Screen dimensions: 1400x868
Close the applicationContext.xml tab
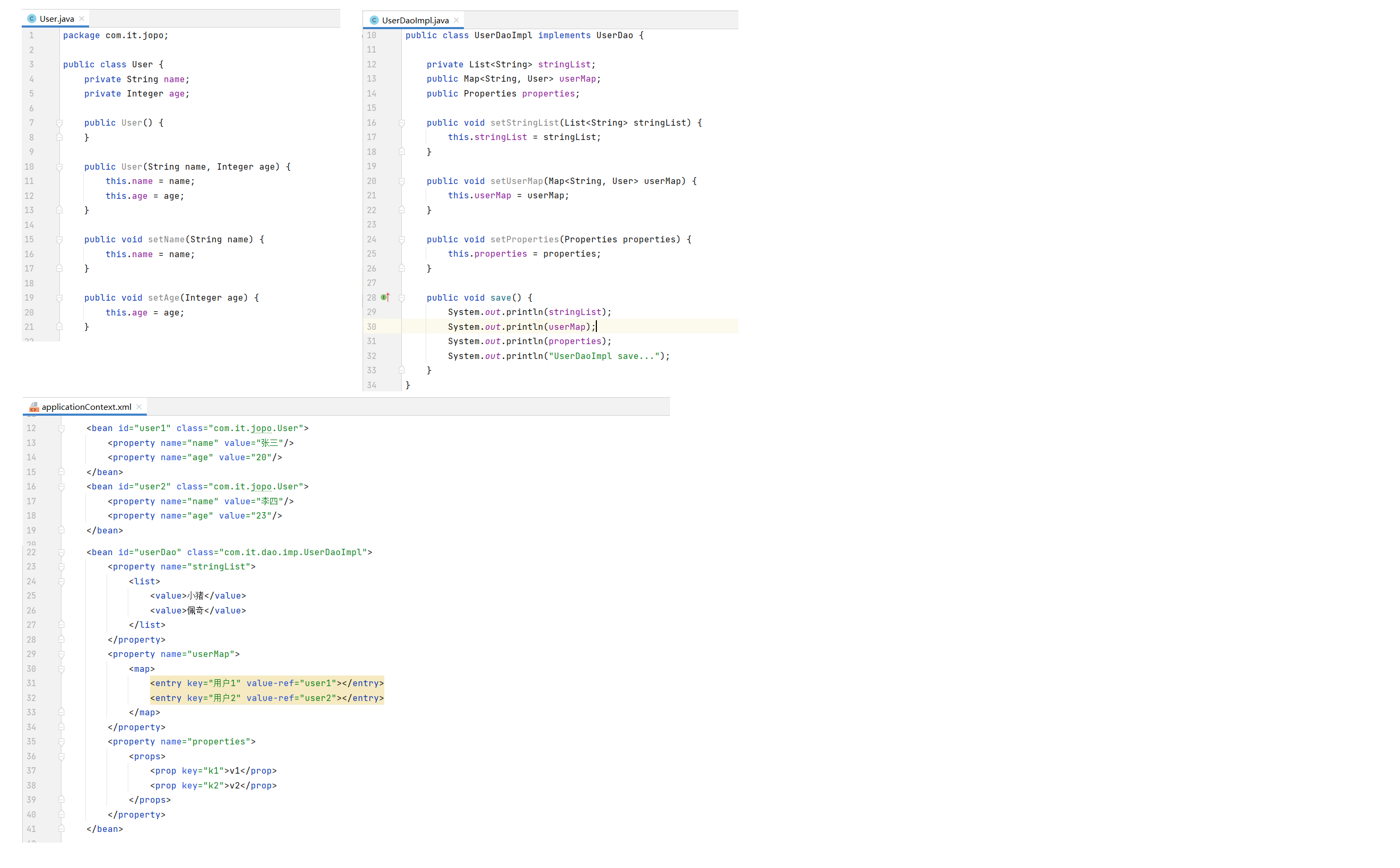139,407
